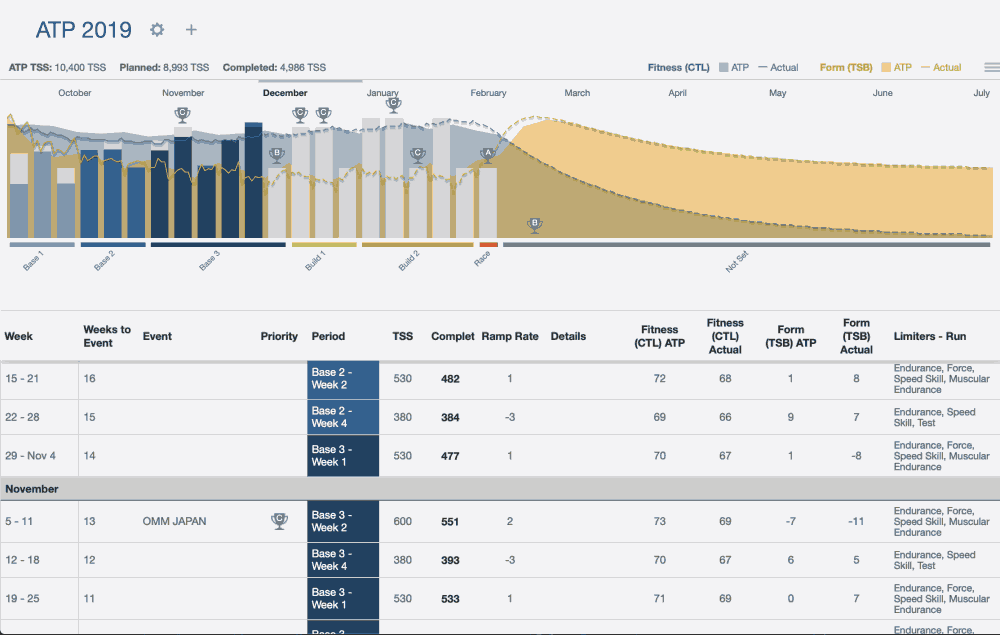Click the Event column header
Screen dimensions: 1000x635
pyautogui.click(x=157, y=336)
